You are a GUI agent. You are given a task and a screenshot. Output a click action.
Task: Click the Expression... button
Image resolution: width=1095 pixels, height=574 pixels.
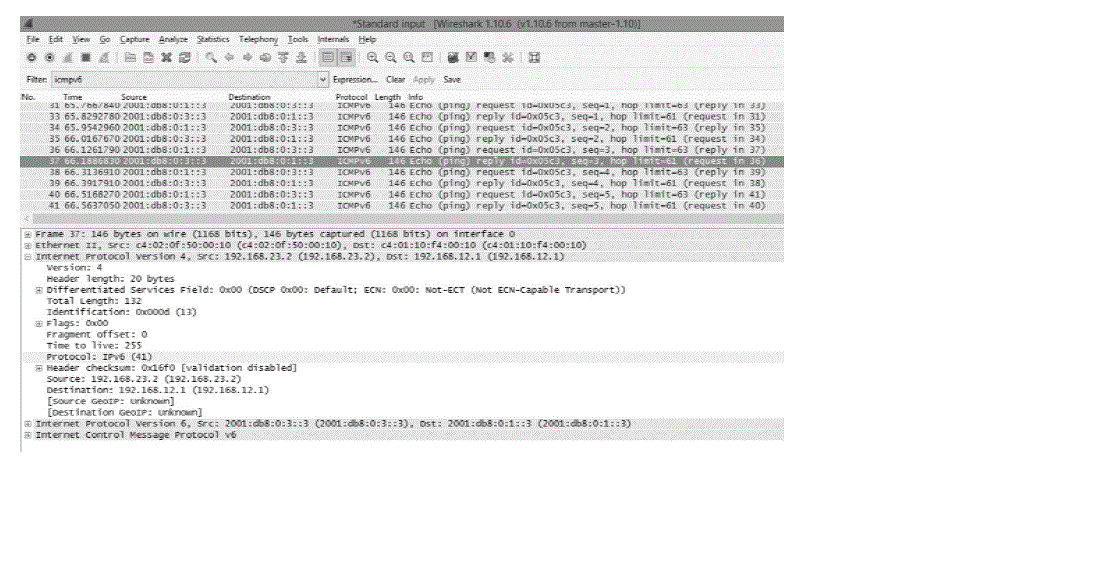355,79
